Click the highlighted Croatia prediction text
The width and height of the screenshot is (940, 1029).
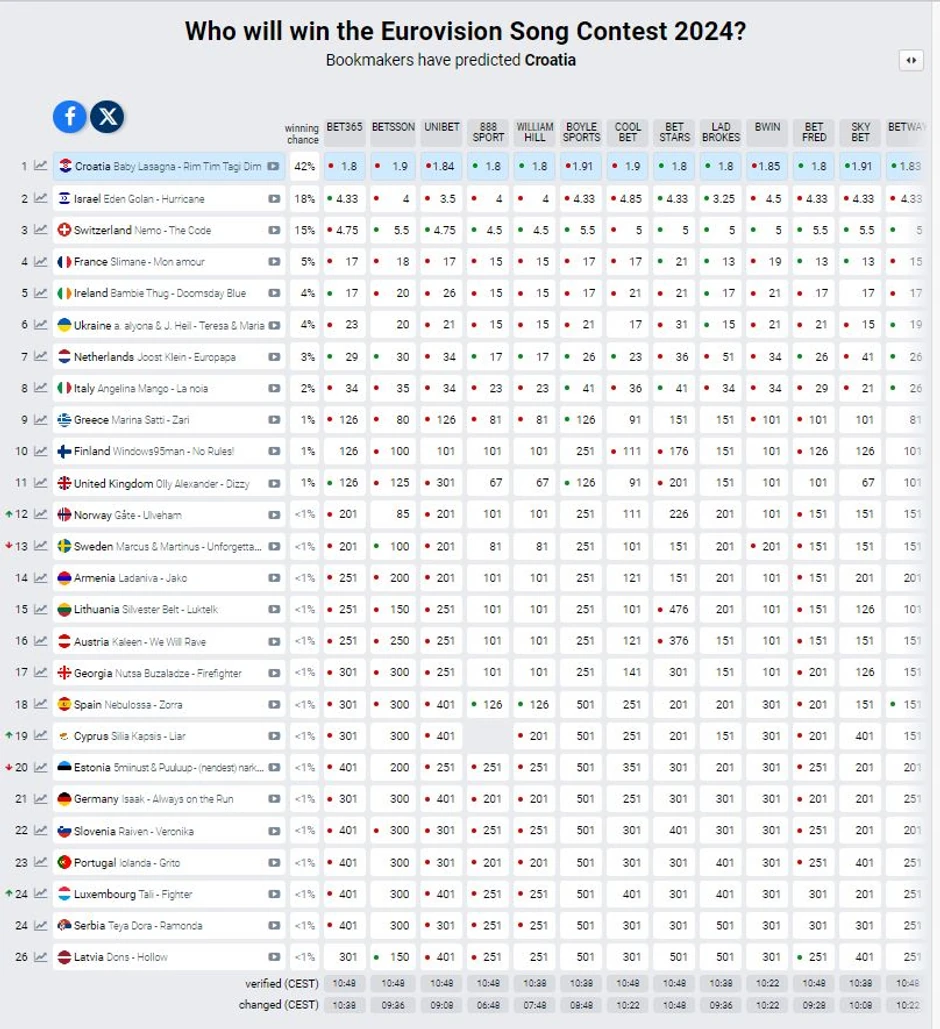coord(546,60)
